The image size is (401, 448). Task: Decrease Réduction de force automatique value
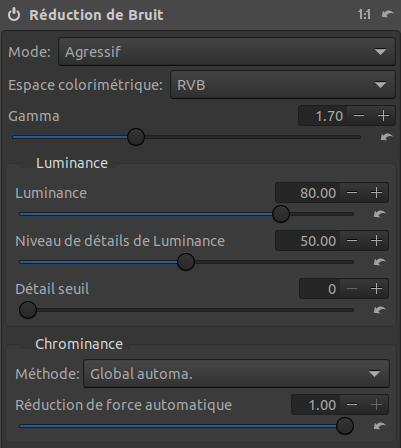352,405
